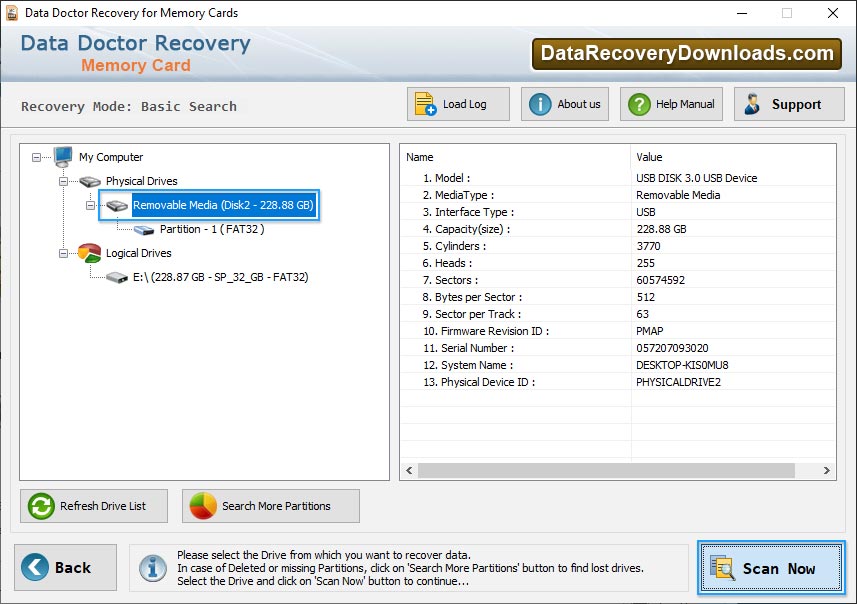Minimize the Data Doctor Recovery window
This screenshot has height=604, width=857.
click(x=742, y=13)
